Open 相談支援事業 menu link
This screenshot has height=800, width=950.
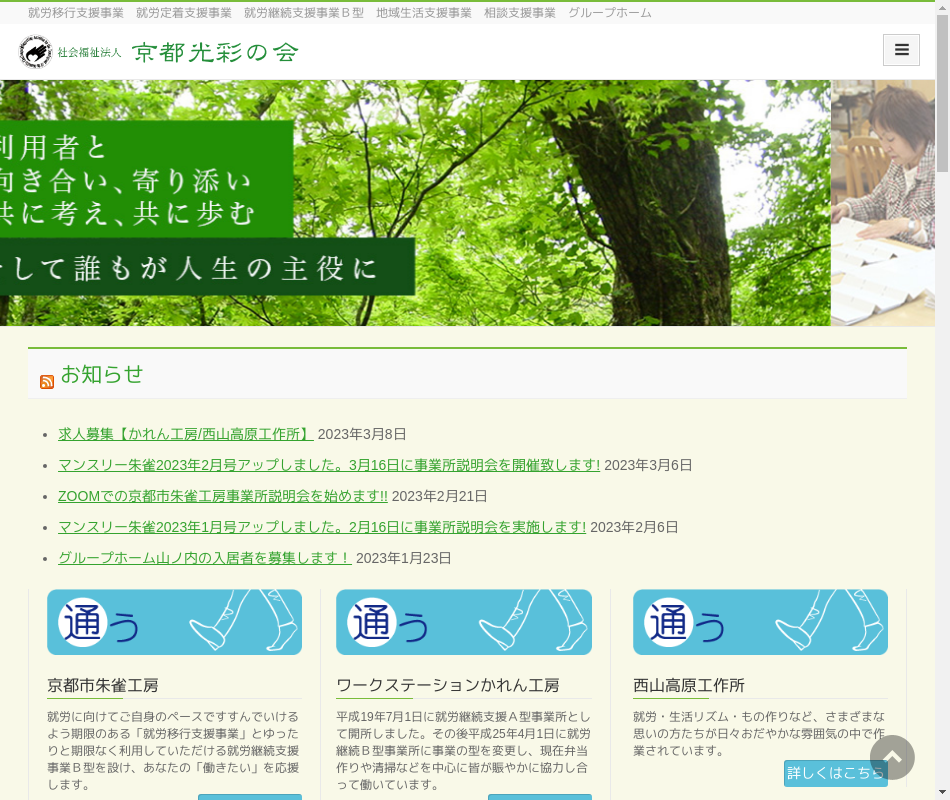(520, 13)
